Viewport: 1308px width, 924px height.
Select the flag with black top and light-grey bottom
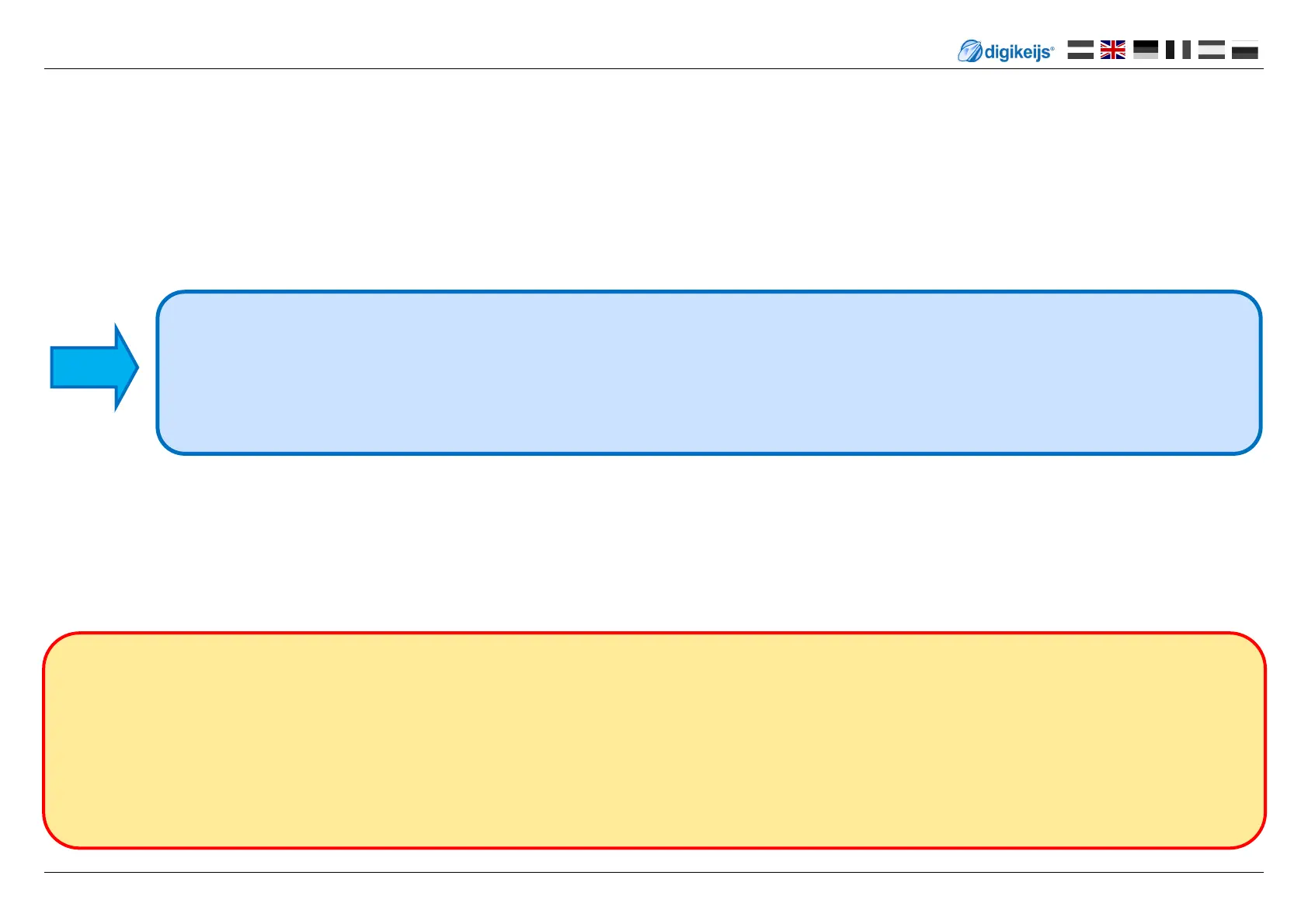click(x=1145, y=50)
